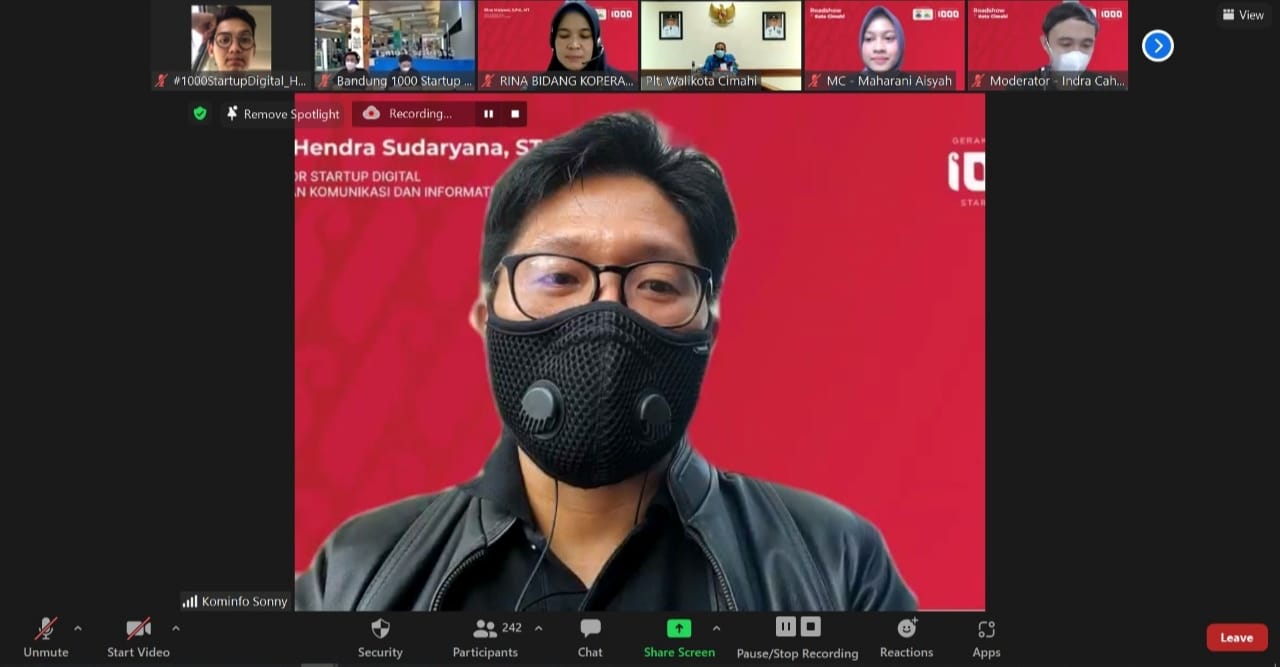Viewport: 1280px width, 667px height.
Task: Click the Pause/Stop Recording label
Action: tap(797, 653)
